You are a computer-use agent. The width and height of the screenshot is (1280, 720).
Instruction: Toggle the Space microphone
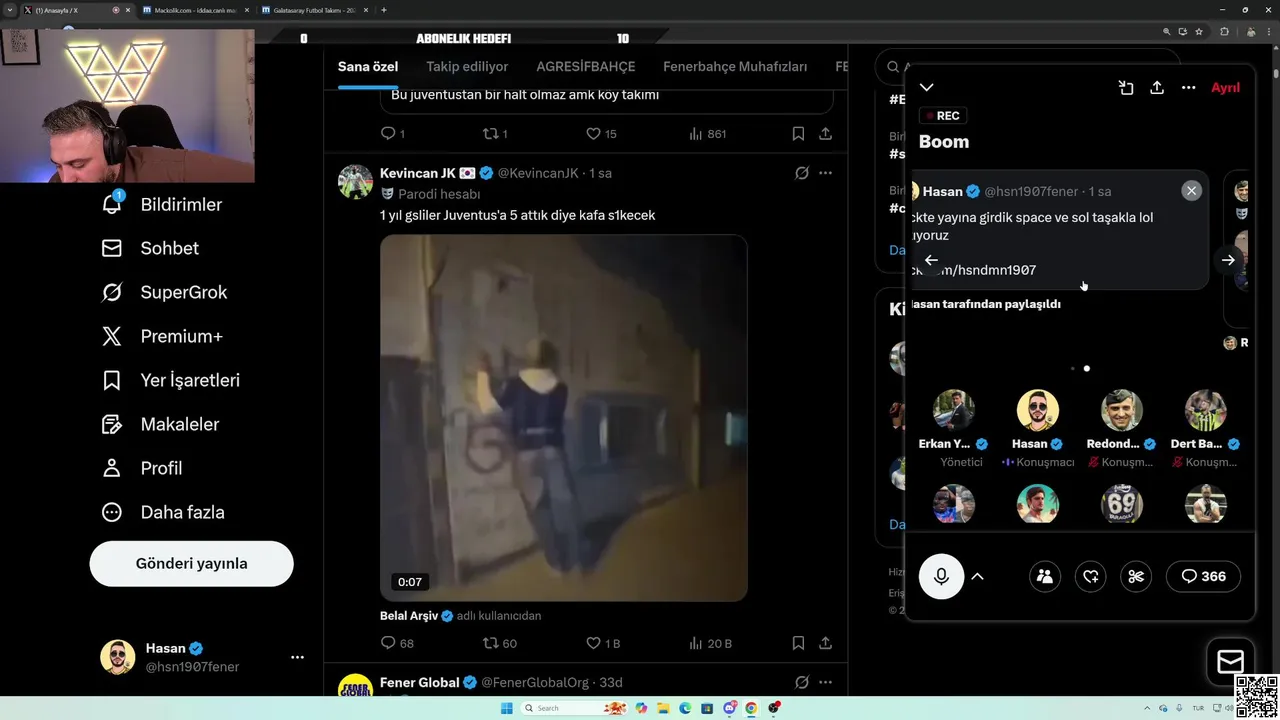click(941, 576)
